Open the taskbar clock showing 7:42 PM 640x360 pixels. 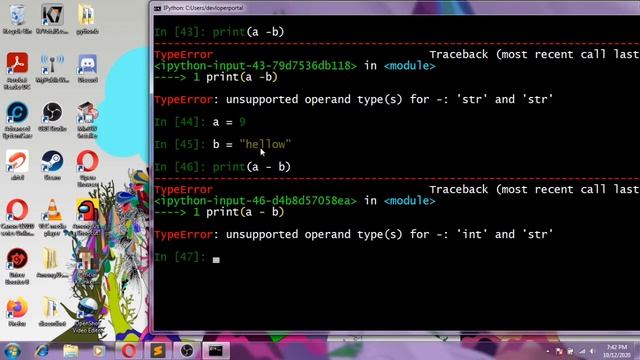coord(617,351)
